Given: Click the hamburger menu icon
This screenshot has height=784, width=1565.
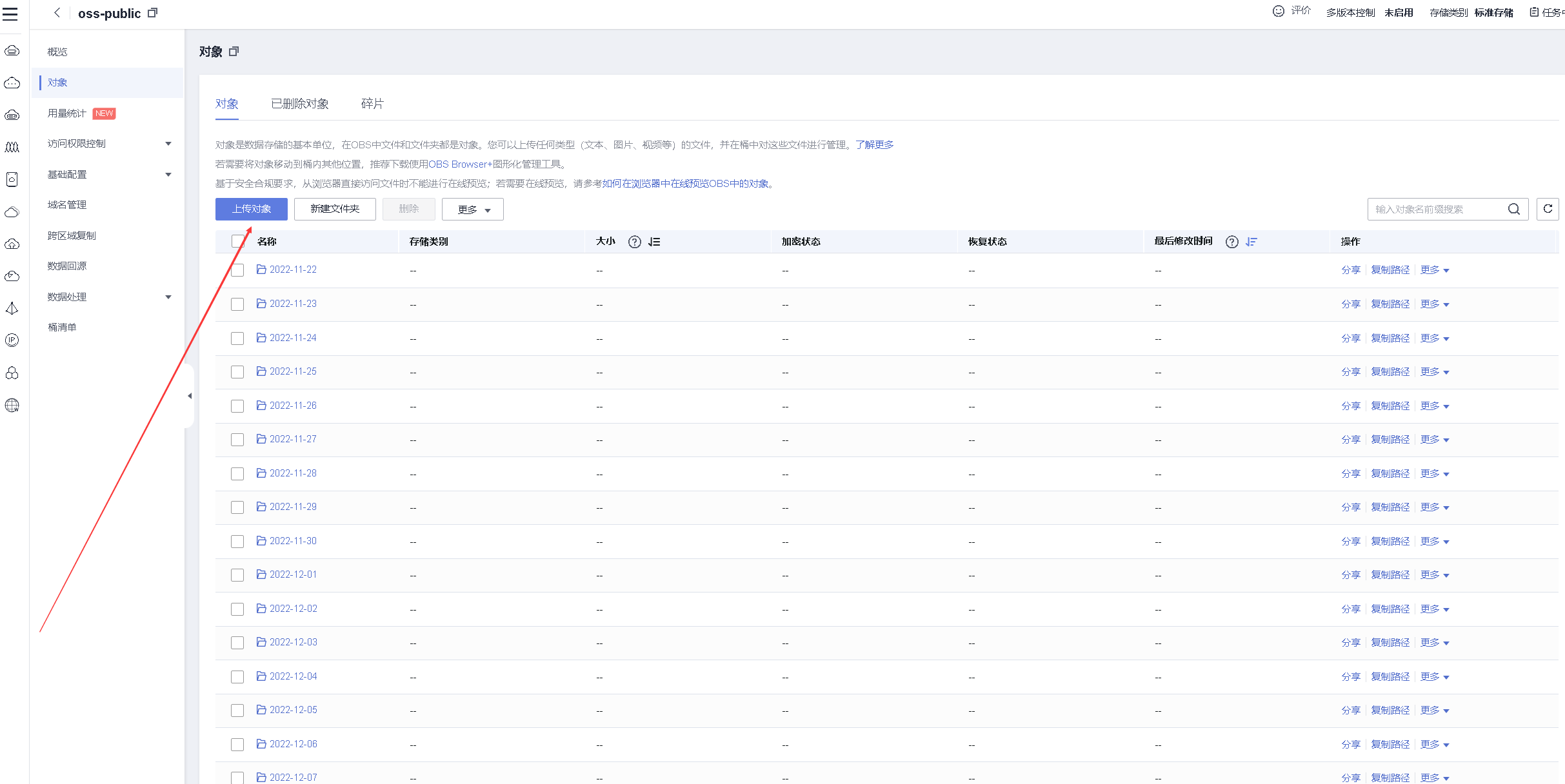Looking at the screenshot, I should [x=10, y=14].
